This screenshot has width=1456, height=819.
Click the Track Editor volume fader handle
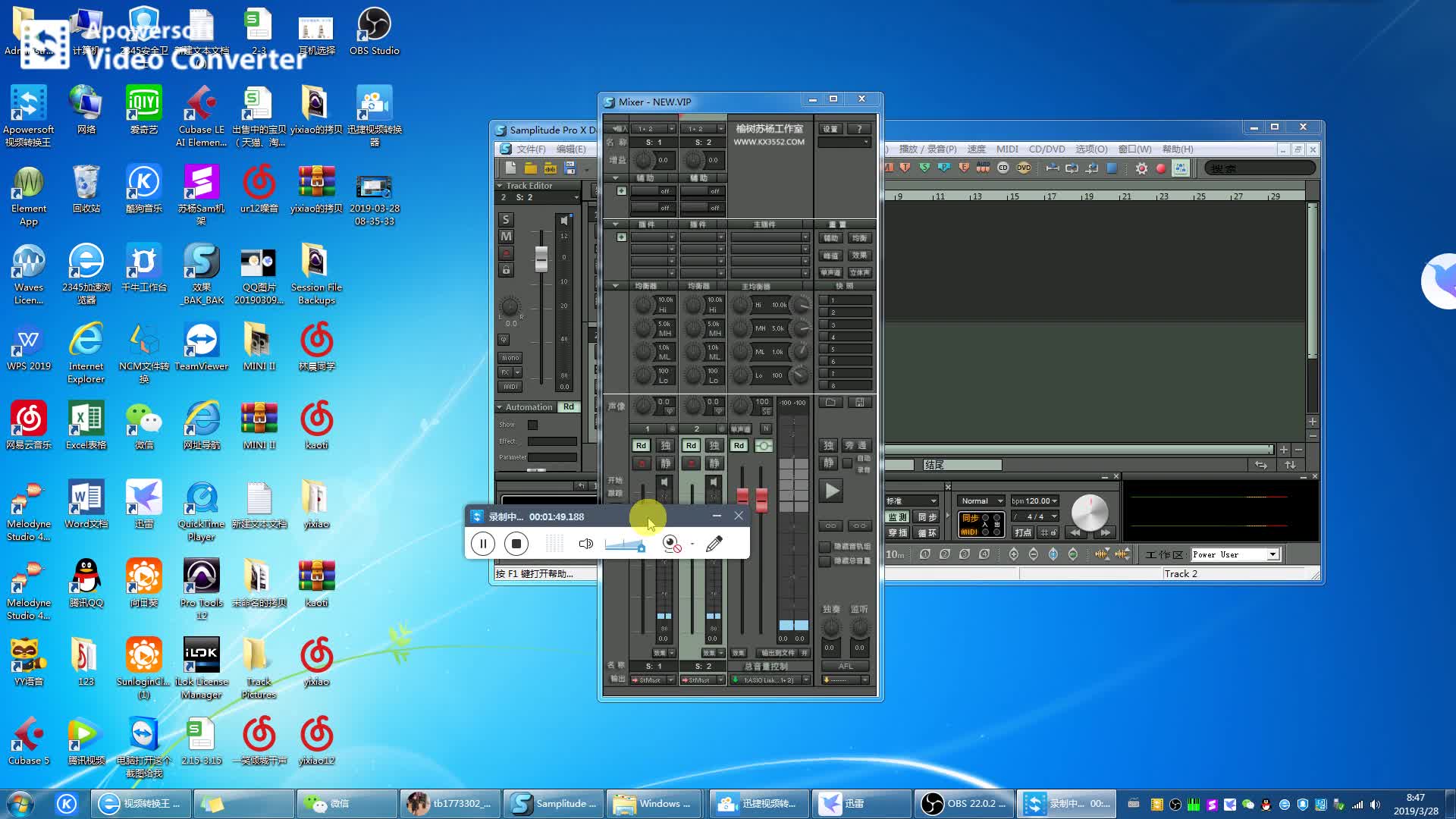541,259
